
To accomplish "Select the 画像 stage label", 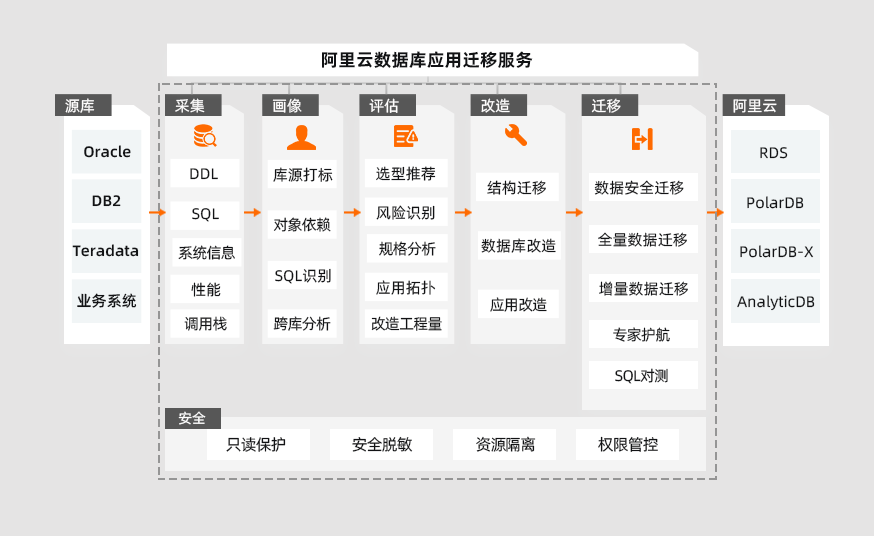I will click(290, 105).
